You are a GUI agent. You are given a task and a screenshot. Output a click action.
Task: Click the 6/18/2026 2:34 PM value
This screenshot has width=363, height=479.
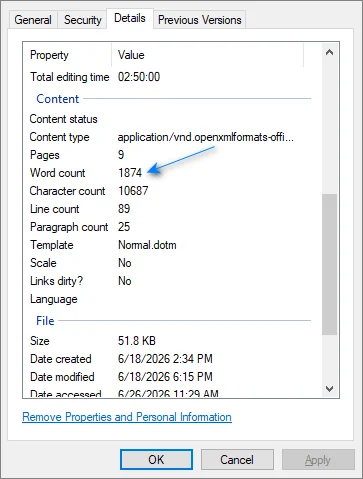[x=165, y=359]
